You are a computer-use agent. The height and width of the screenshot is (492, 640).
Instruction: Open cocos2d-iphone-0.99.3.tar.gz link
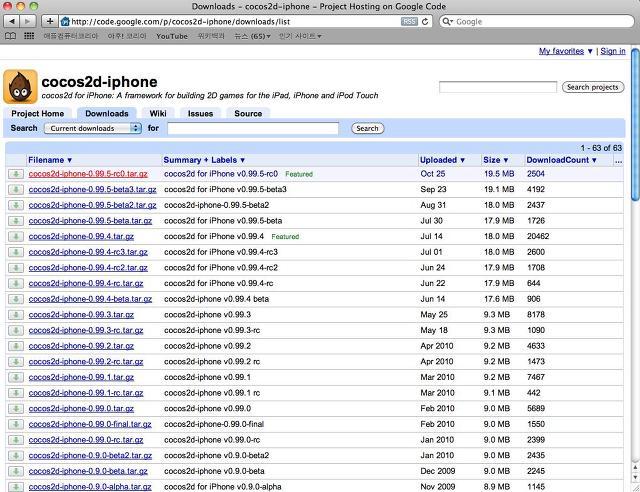(x=81, y=315)
